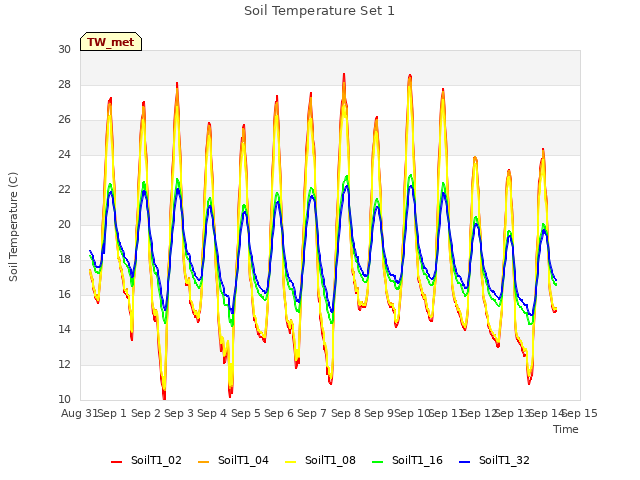Click the 10 y-axis tick label
The height and width of the screenshot is (480, 640).
pyautogui.click(x=64, y=400)
